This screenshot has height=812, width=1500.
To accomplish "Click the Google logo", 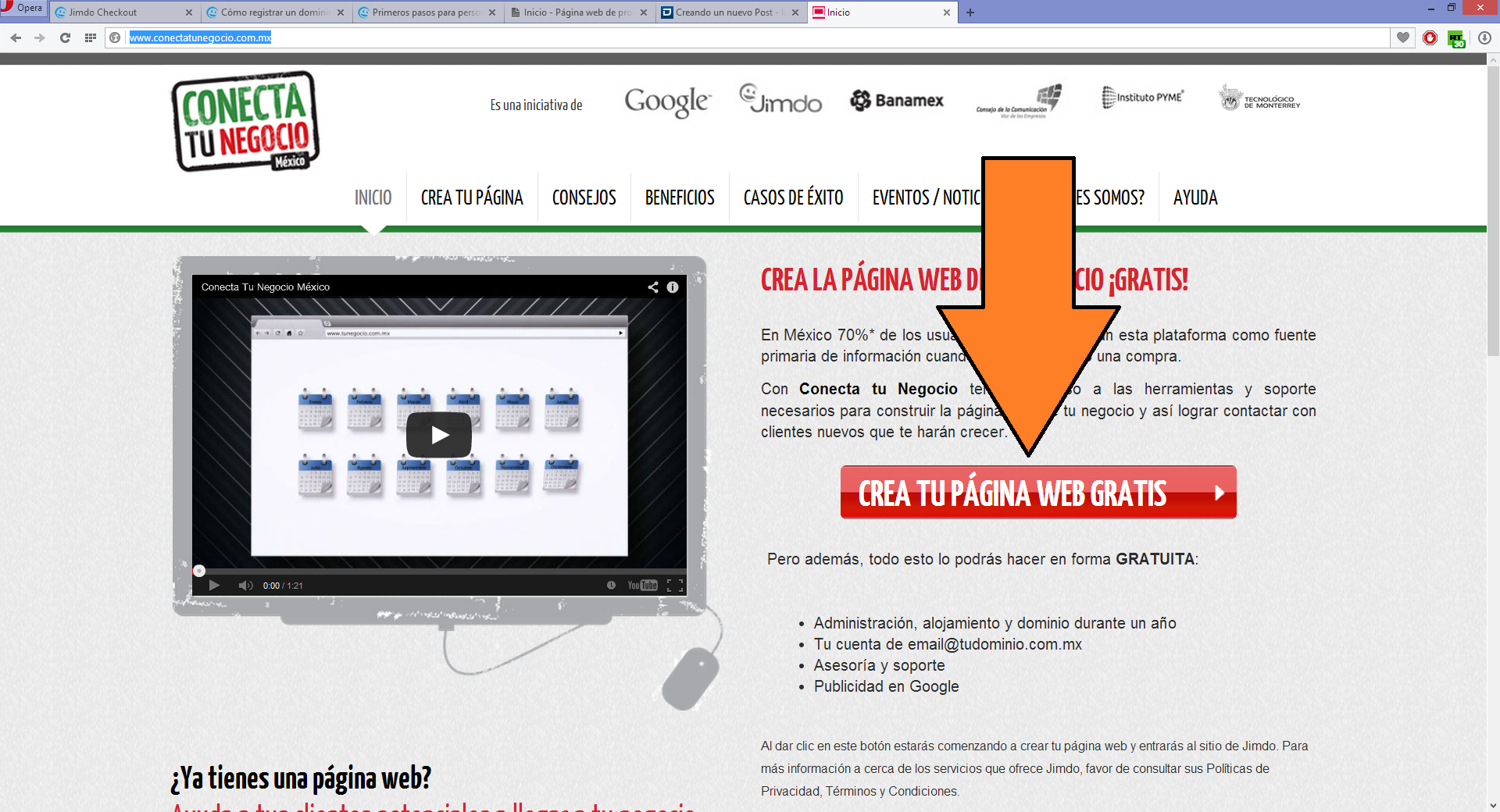I will click(x=668, y=101).
